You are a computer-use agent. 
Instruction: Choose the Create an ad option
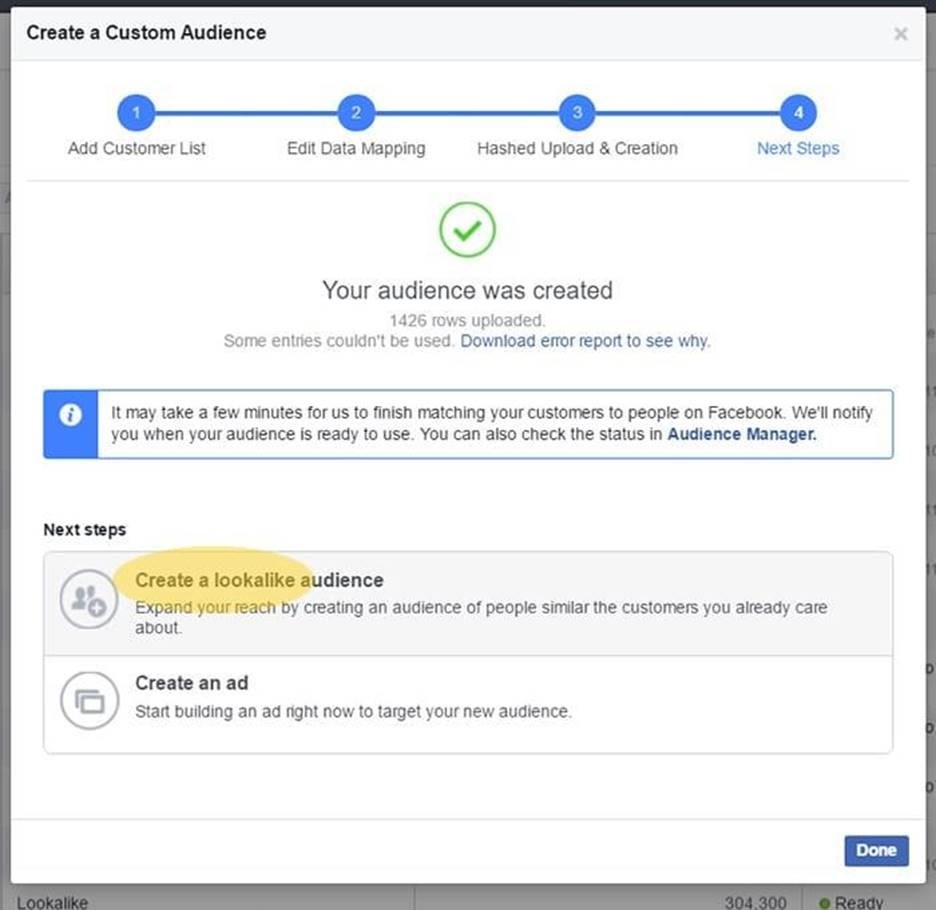point(192,683)
